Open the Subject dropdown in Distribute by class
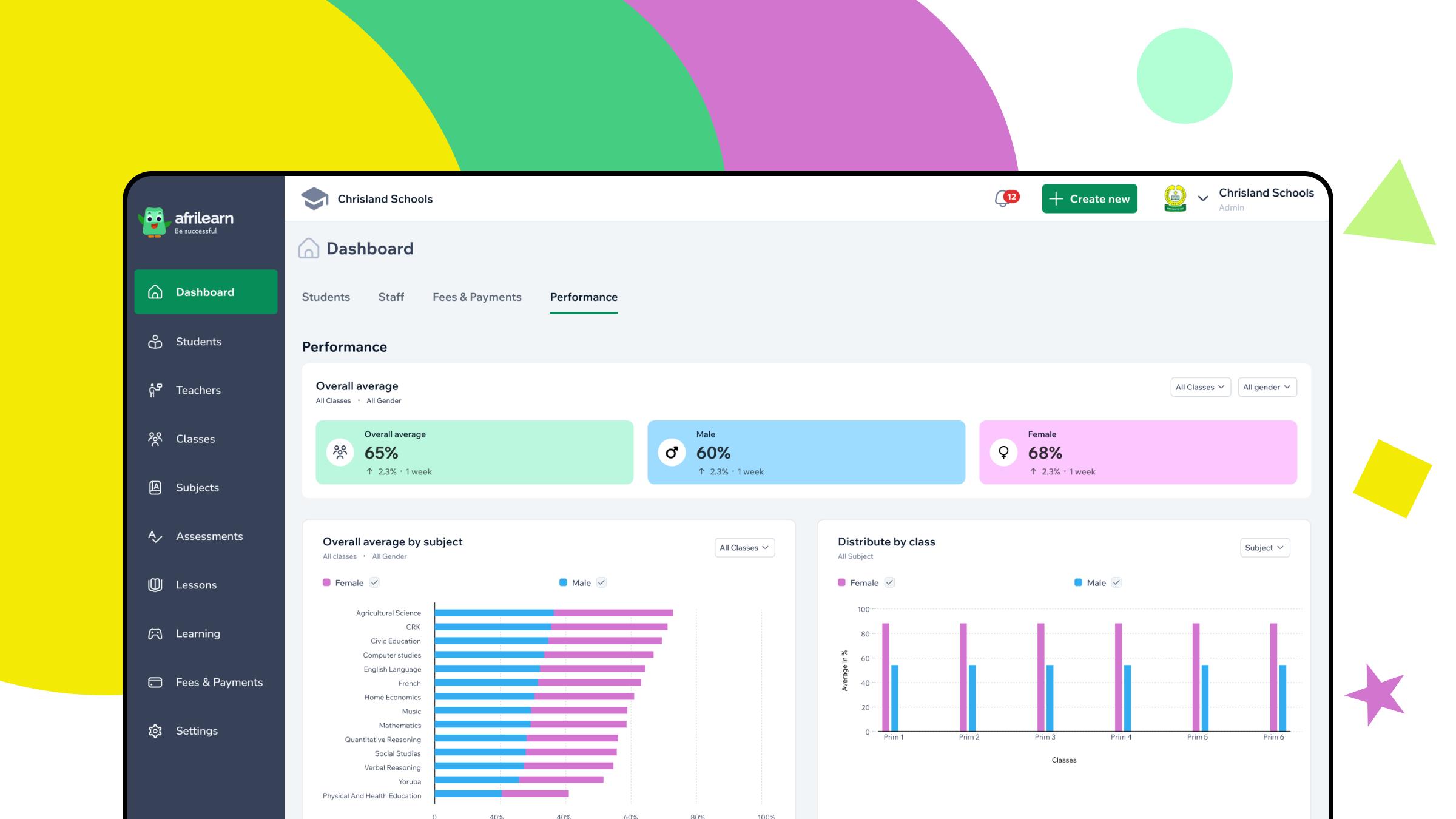The height and width of the screenshot is (819, 1456). (1264, 548)
